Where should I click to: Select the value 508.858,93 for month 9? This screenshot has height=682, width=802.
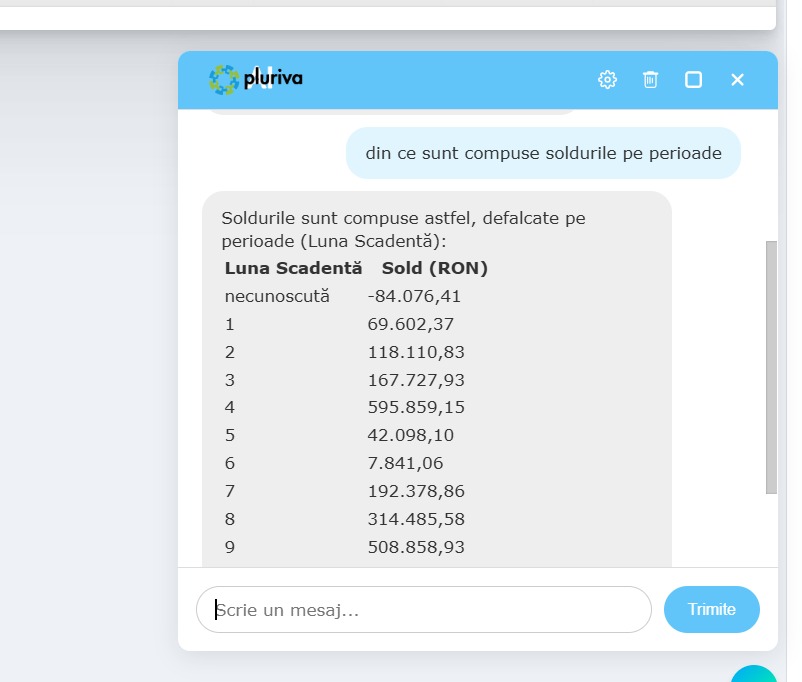[416, 547]
